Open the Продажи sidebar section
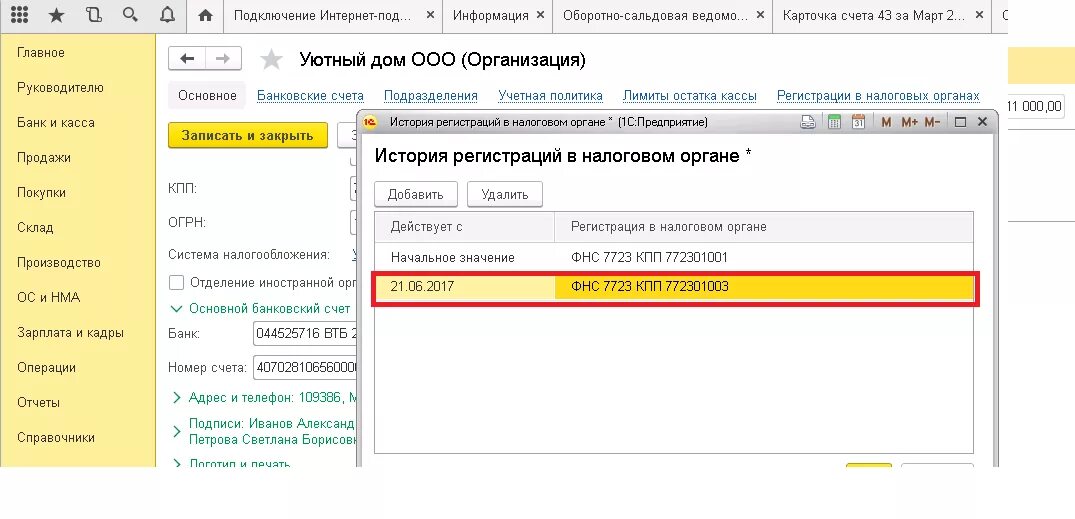This screenshot has height=519, width=1075. 44,158
